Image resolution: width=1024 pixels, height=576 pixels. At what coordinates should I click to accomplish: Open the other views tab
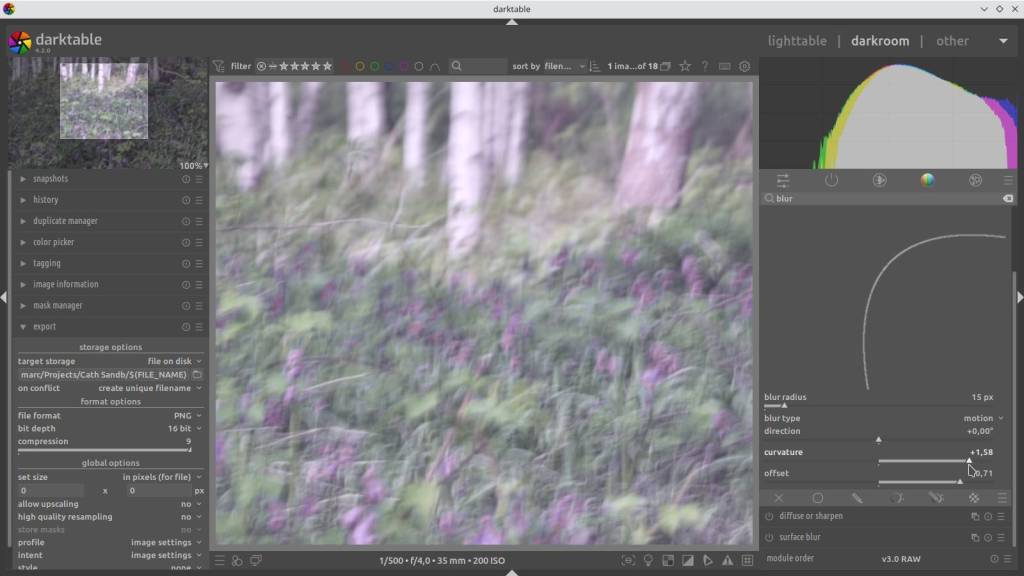click(x=952, y=41)
